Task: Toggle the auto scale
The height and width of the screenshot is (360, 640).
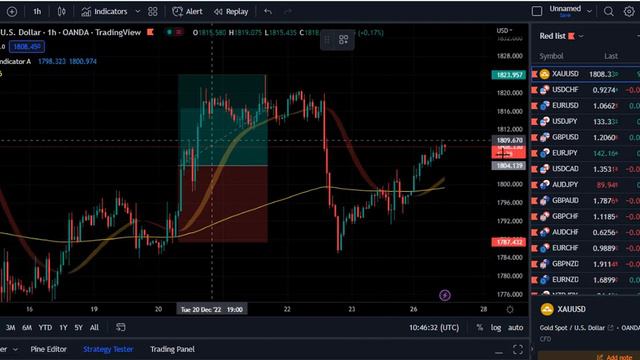Action: point(516,327)
